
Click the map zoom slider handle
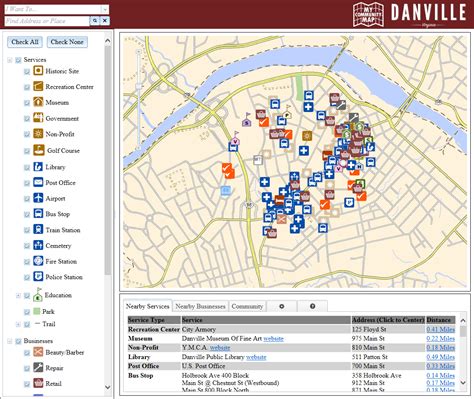coord(139,87)
